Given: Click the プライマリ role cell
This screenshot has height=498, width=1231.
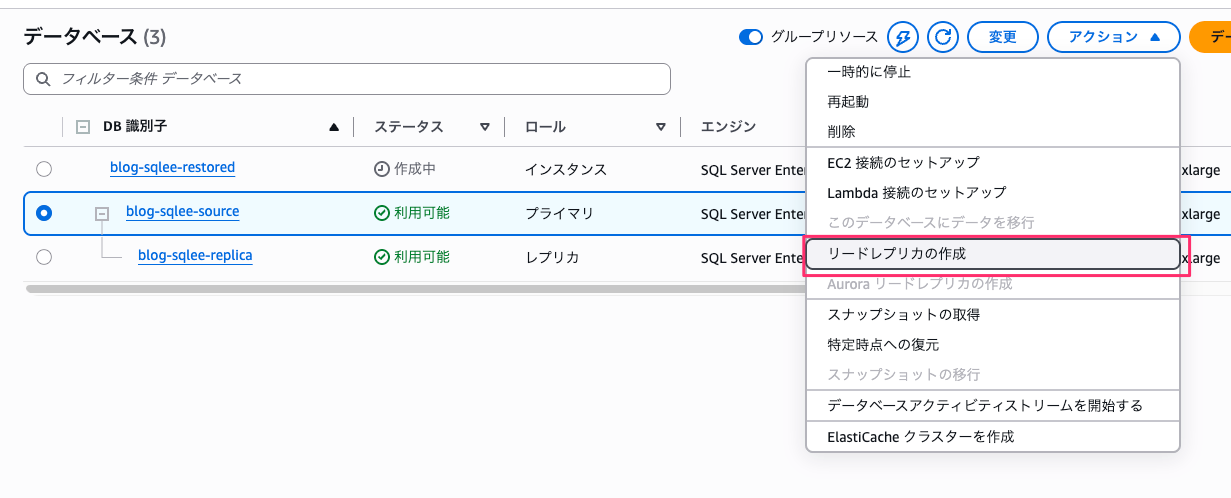Looking at the screenshot, I should coord(559,213).
